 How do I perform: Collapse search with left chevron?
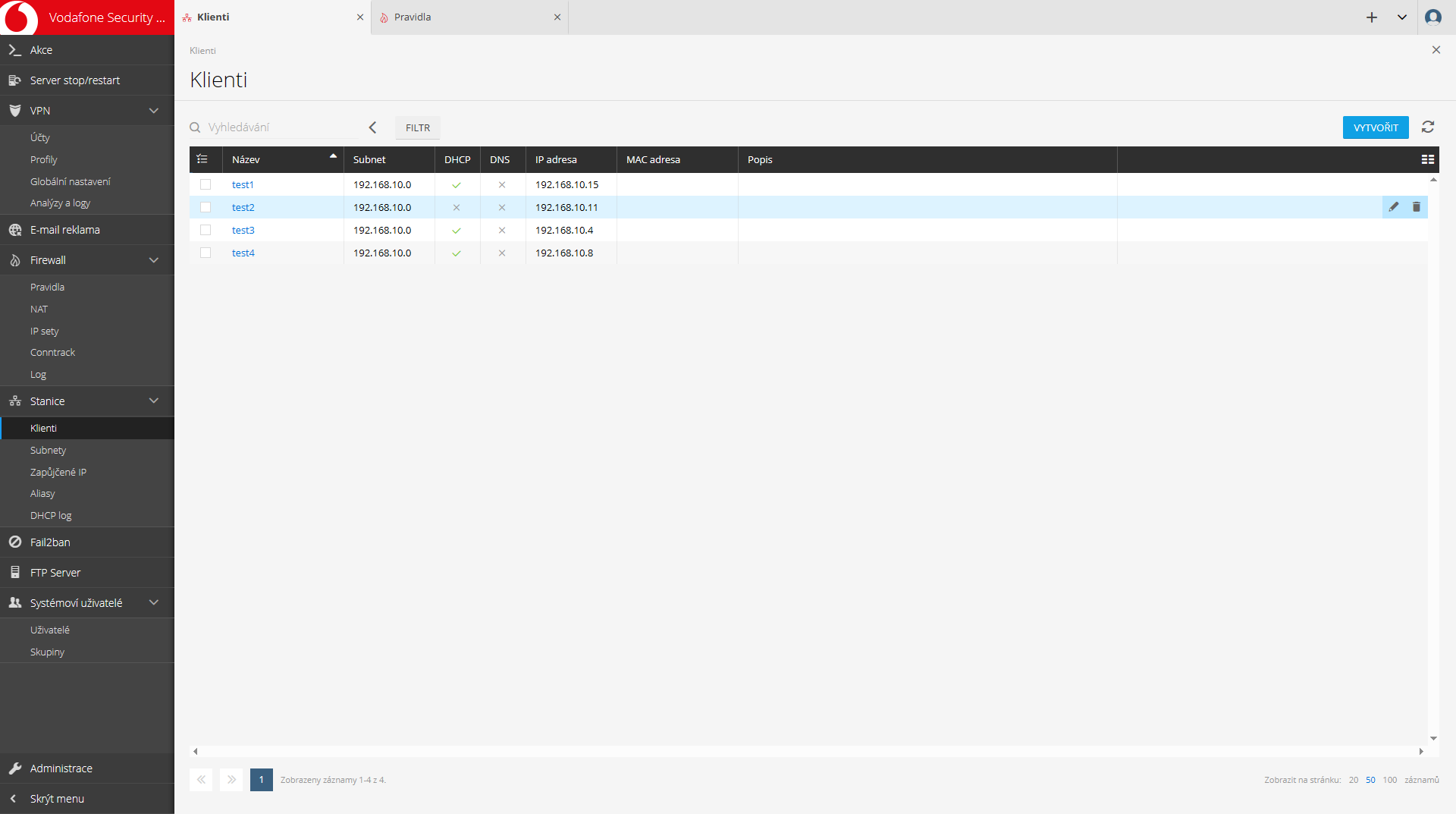point(372,127)
